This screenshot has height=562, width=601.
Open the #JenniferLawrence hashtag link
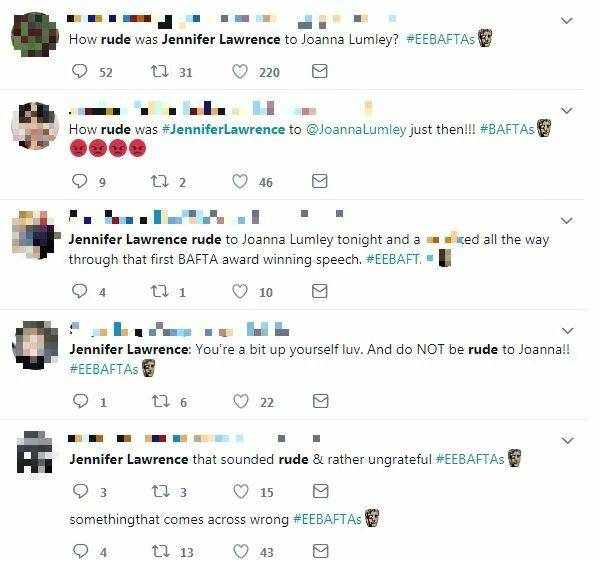(223, 130)
